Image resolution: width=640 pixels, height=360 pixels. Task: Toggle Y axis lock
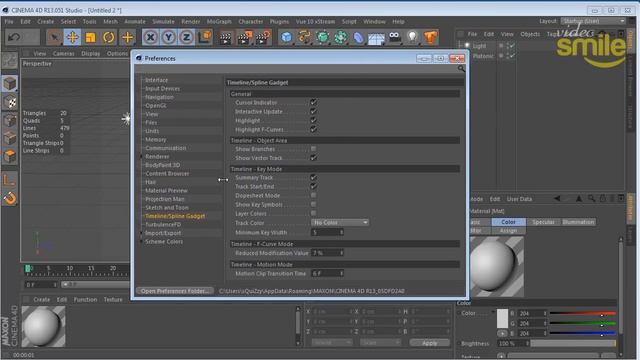[168, 38]
